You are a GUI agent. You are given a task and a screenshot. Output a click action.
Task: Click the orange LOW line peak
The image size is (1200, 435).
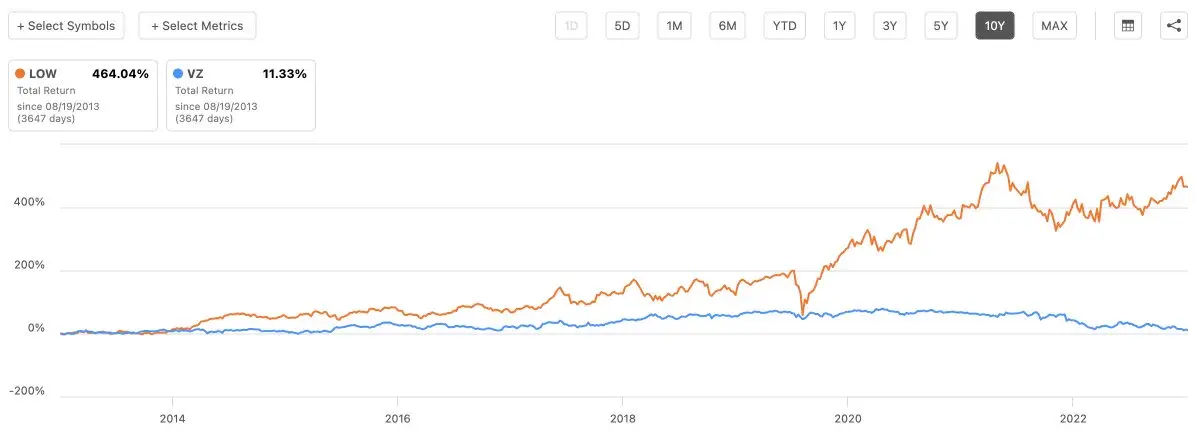(998, 164)
